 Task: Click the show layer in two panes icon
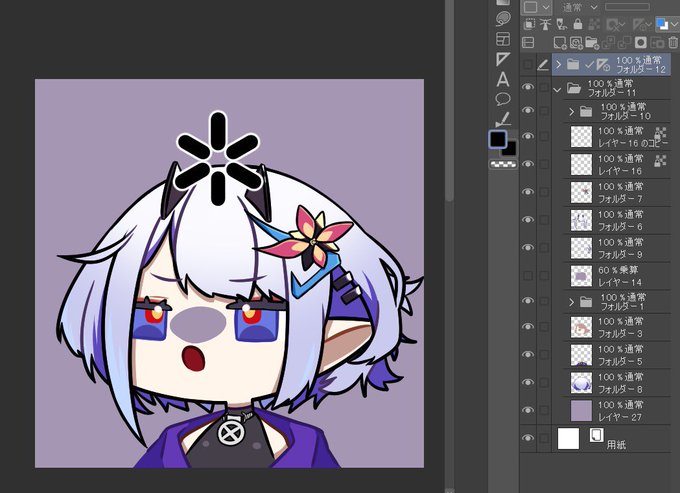click(528, 42)
